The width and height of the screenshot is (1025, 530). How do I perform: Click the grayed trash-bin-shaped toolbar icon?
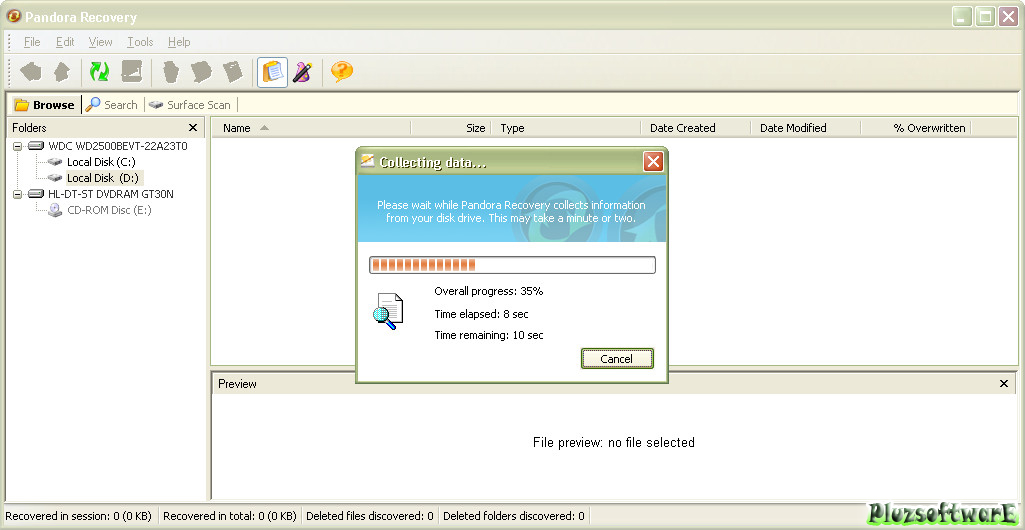pos(171,71)
